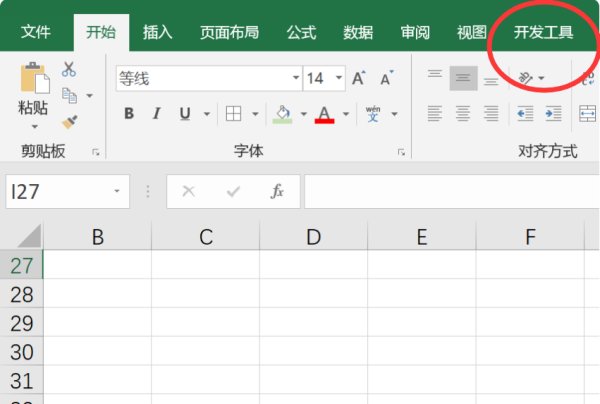Click the Paste clipboard icon

[x=35, y=78]
